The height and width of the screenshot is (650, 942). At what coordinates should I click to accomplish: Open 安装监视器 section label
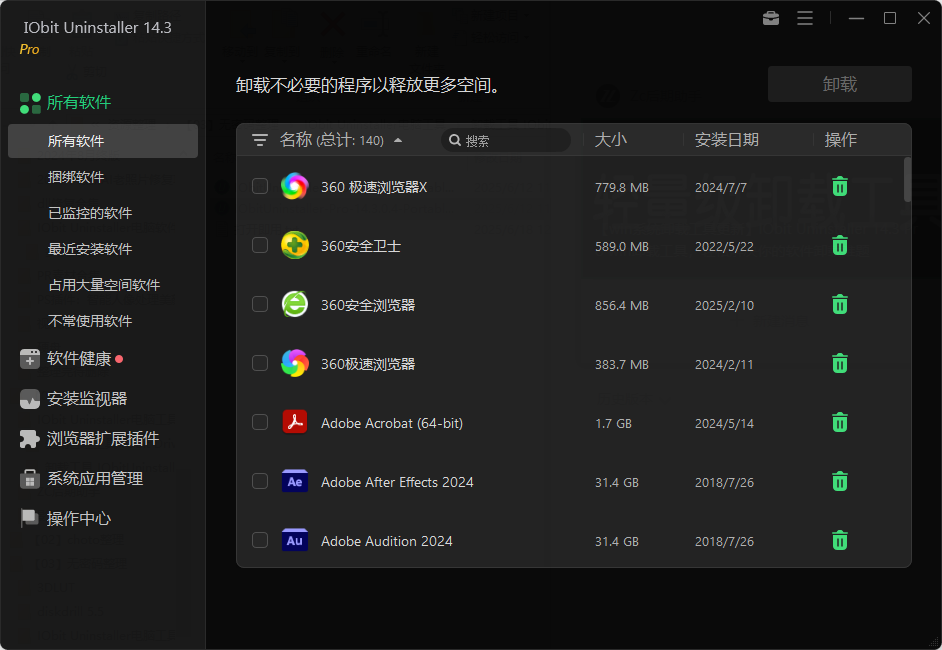(x=87, y=398)
